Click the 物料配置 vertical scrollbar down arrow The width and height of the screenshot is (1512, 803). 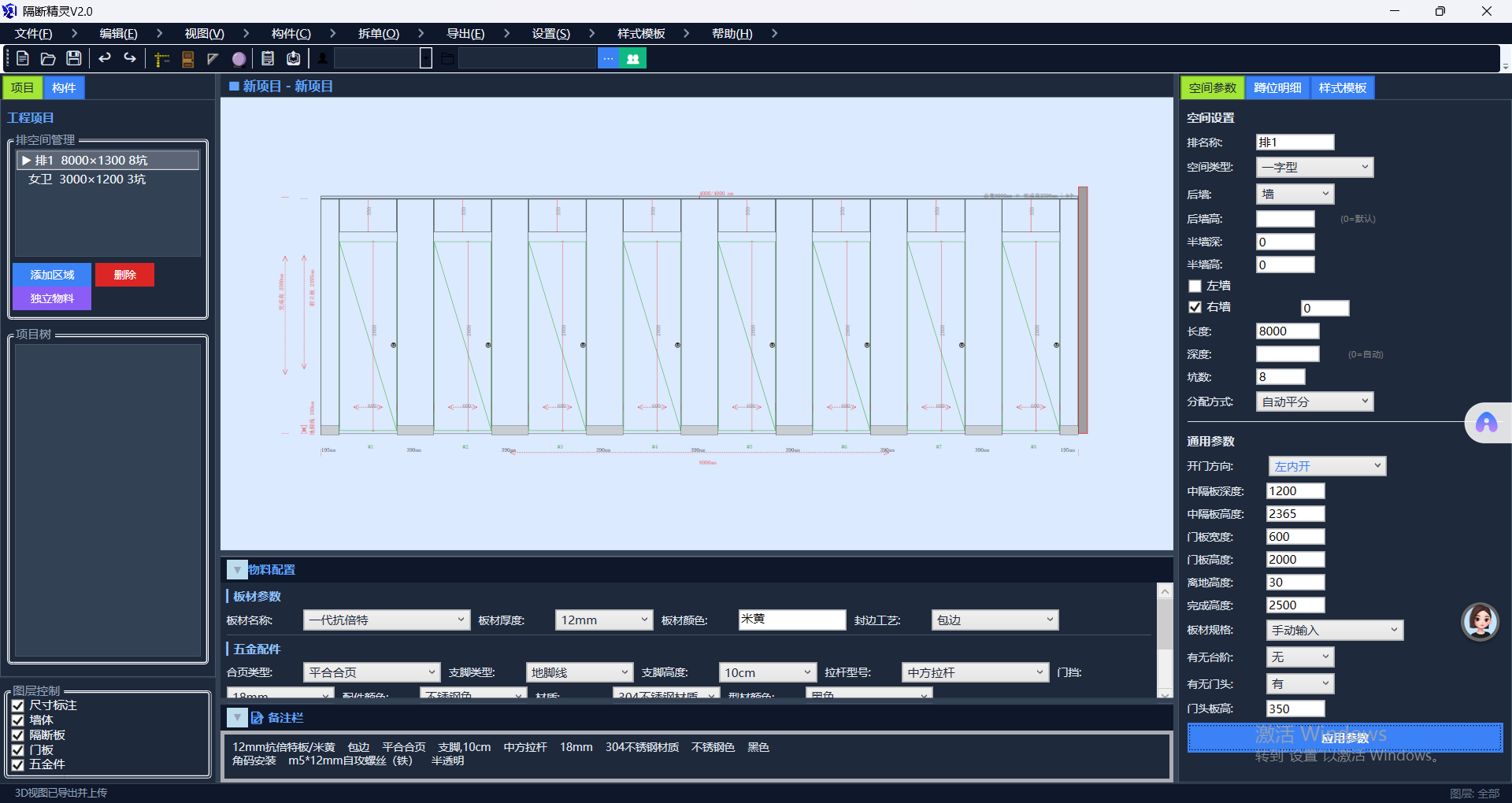point(1165,693)
